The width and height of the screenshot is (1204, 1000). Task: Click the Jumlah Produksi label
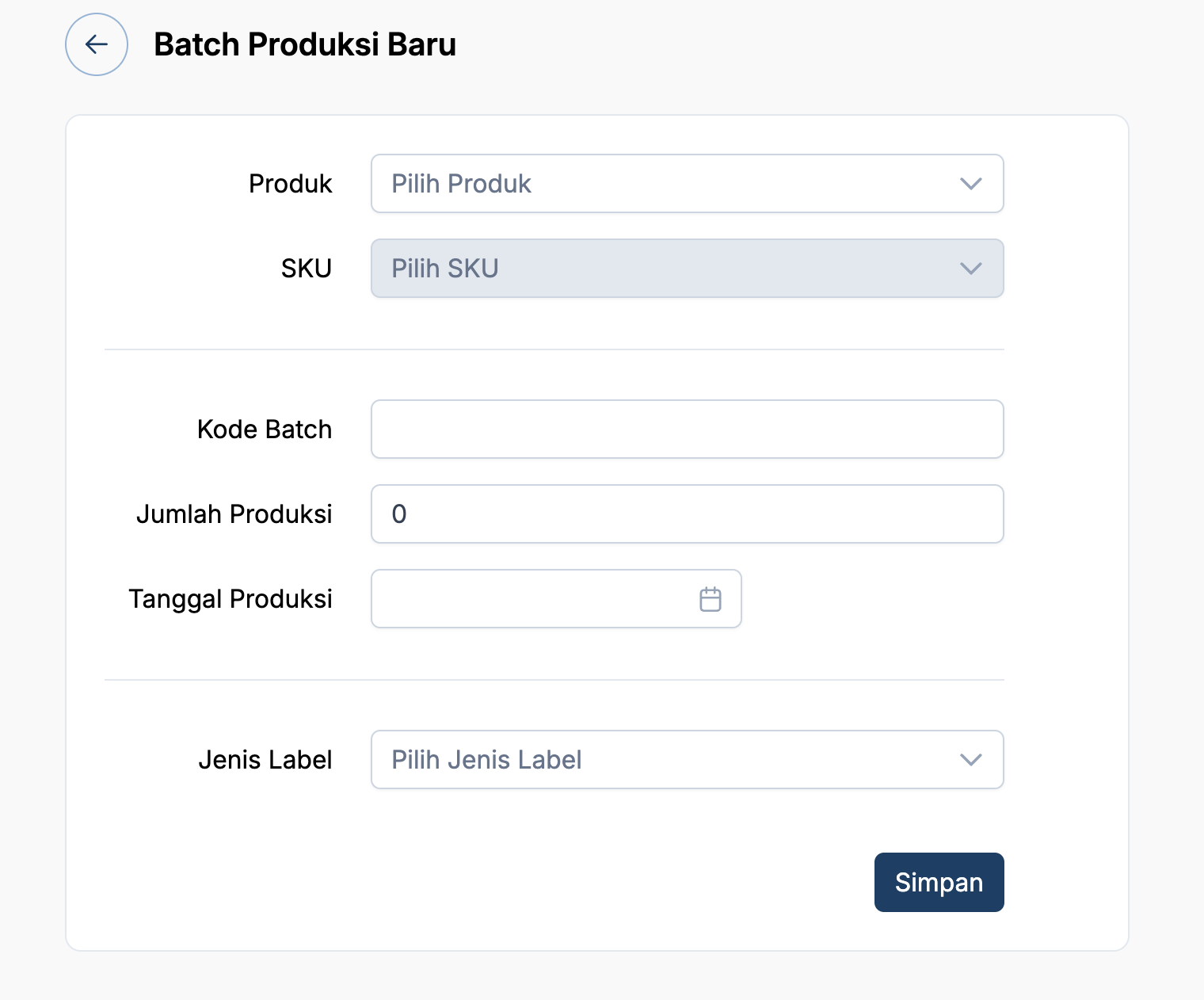(234, 514)
